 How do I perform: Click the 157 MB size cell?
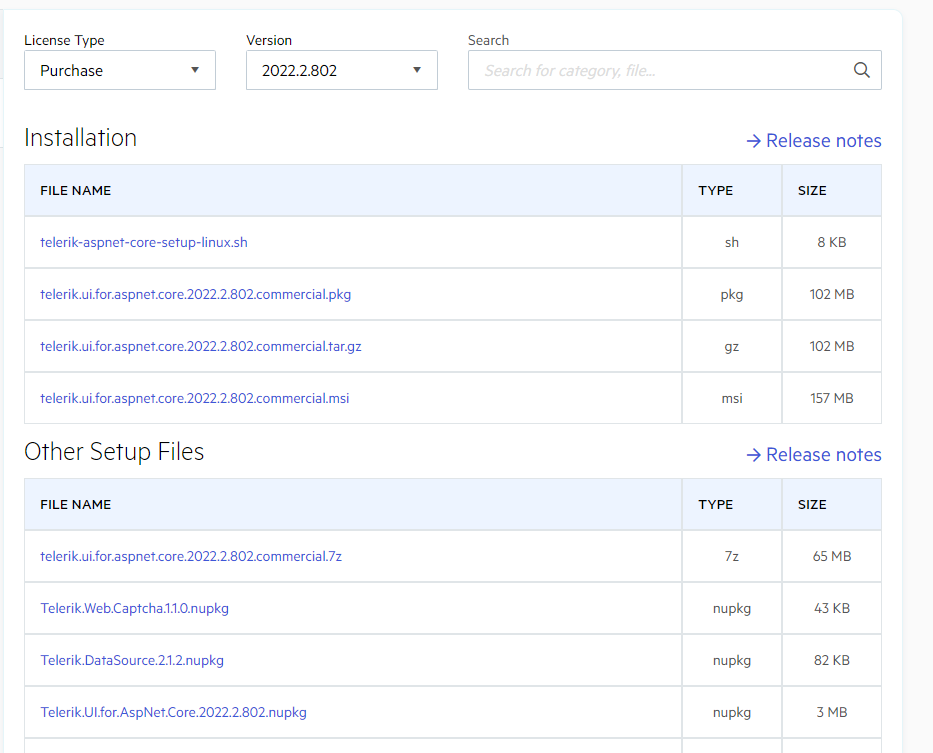point(832,398)
